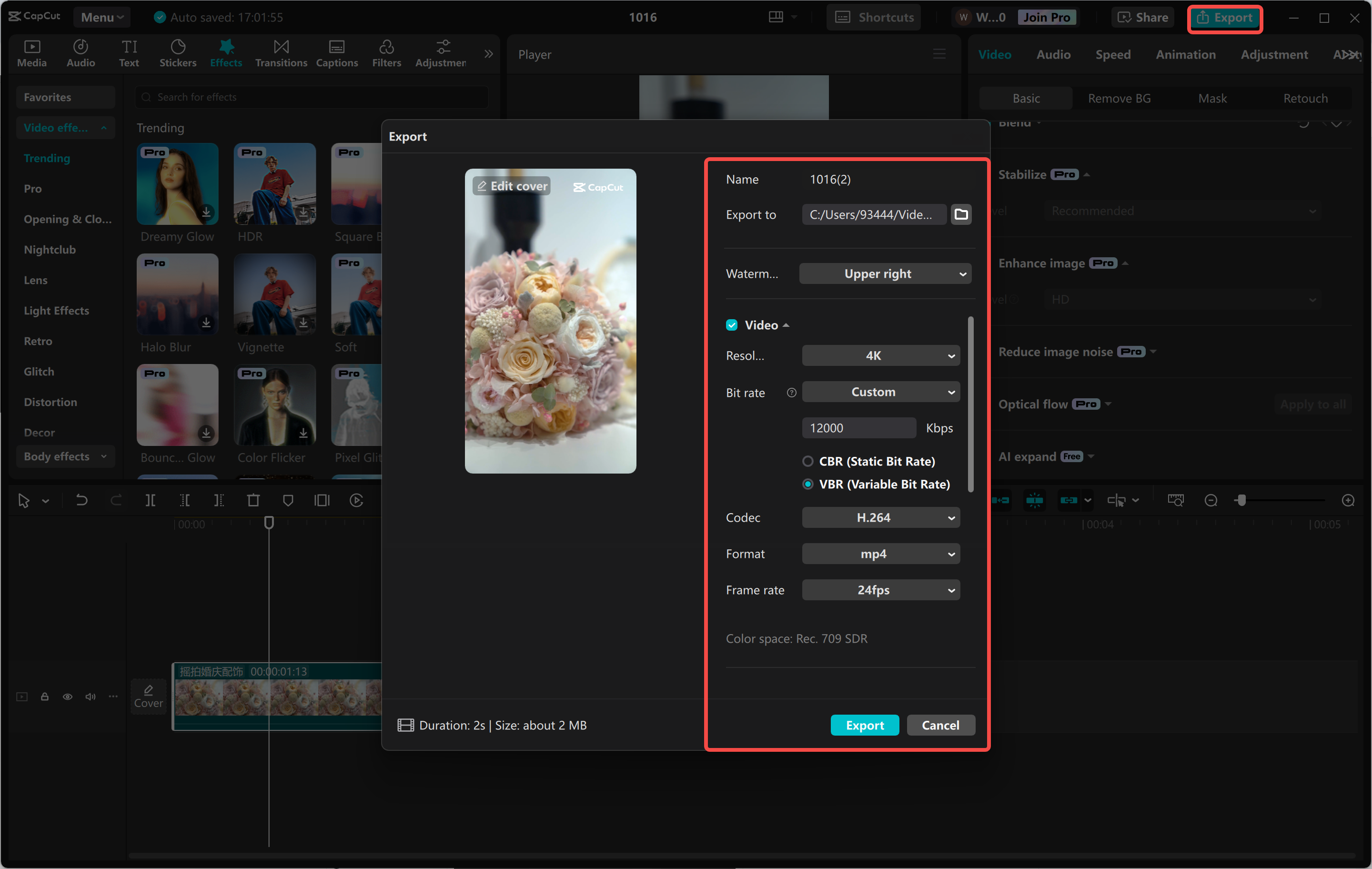The width and height of the screenshot is (1372, 869).
Task: Click the undo arrow above the timeline
Action: pyautogui.click(x=81, y=500)
